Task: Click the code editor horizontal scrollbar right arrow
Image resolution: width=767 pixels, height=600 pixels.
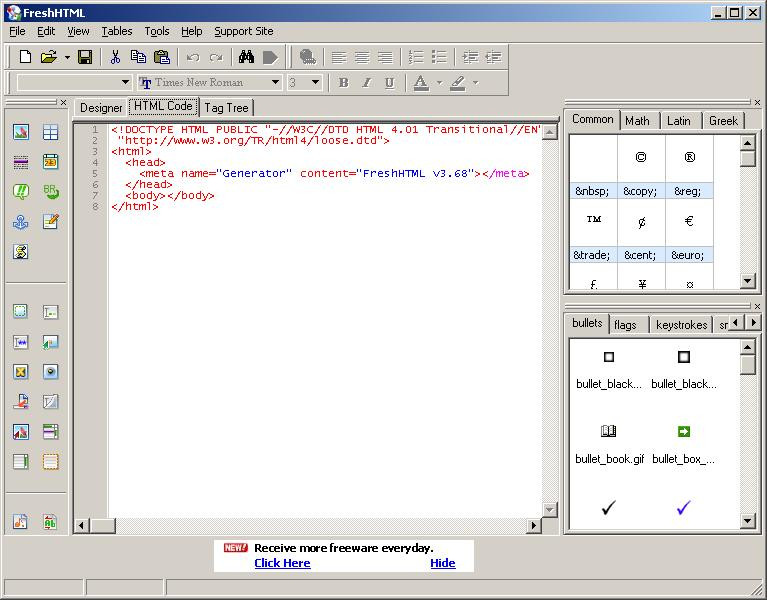Action: pyautogui.click(x=534, y=526)
